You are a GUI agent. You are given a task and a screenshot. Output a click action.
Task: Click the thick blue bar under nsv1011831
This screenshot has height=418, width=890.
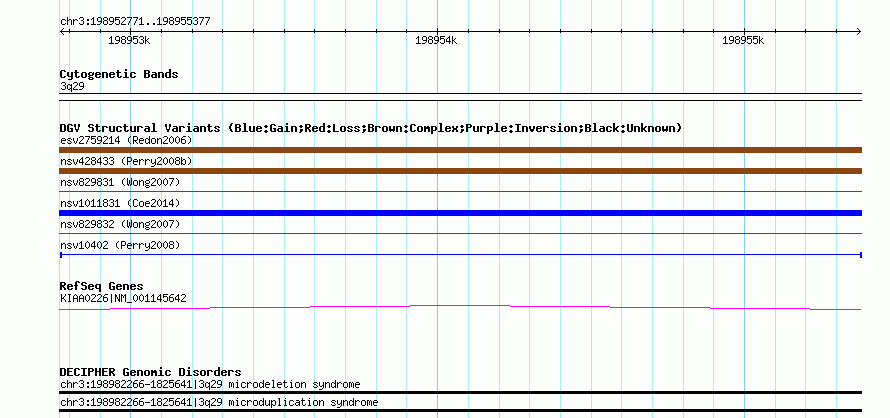[x=460, y=213]
